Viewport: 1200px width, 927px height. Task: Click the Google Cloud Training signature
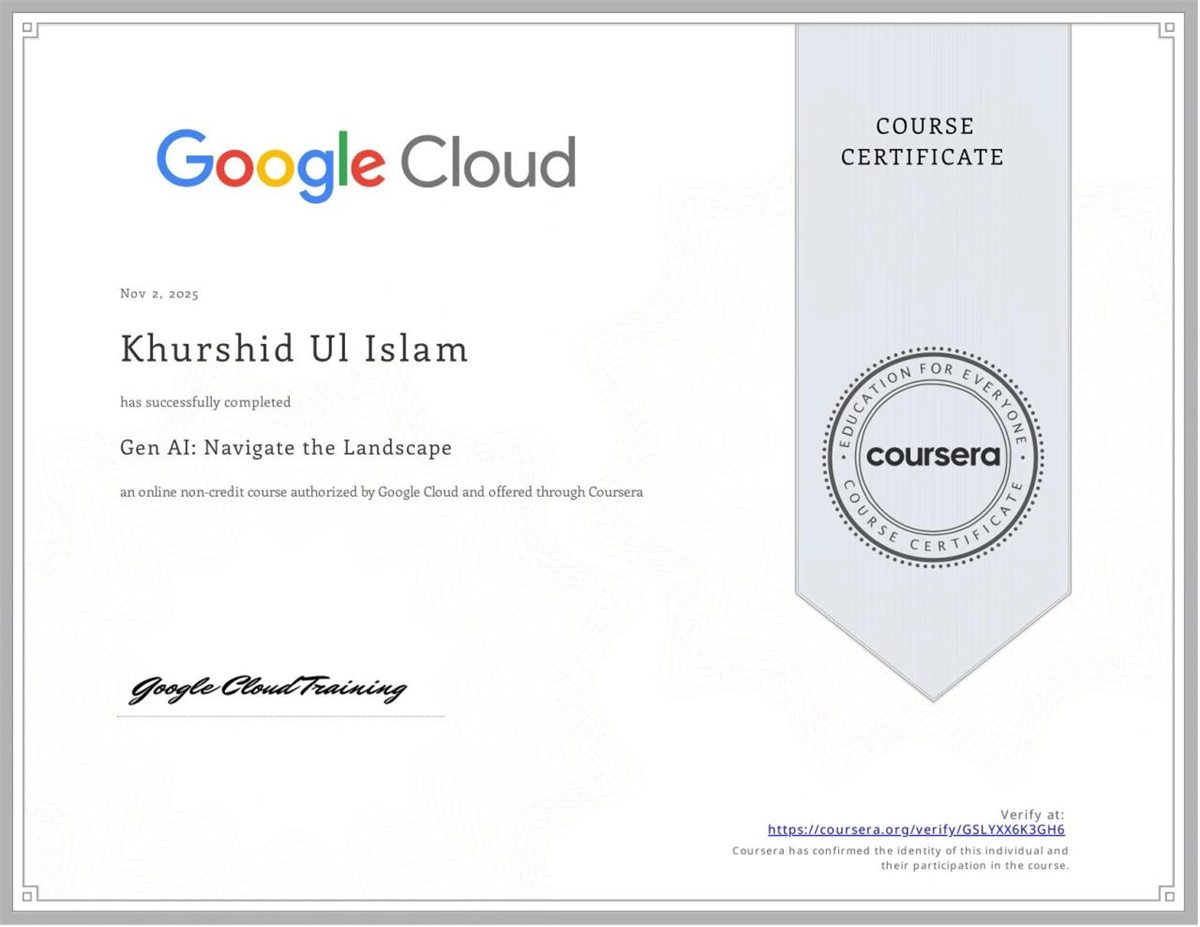point(269,688)
